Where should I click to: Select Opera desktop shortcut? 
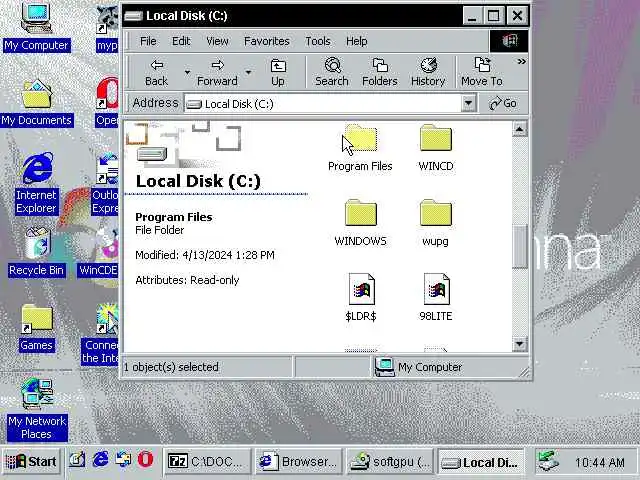[107, 103]
